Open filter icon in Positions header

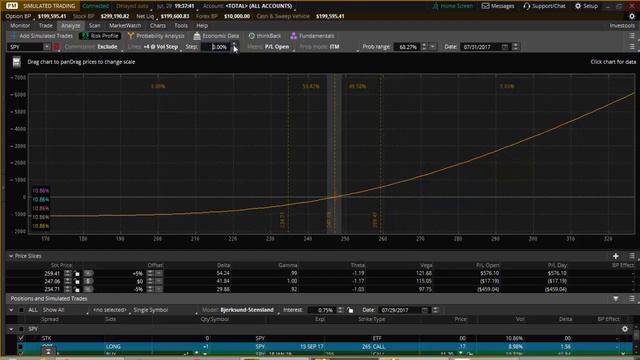click(616, 299)
